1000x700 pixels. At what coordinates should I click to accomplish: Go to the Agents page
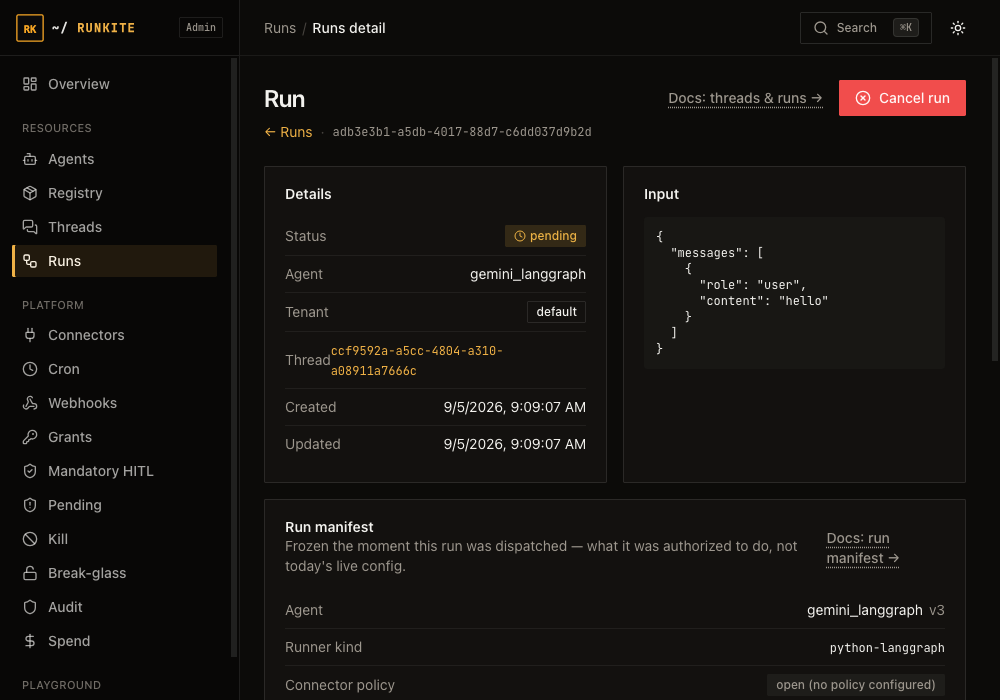[x=115, y=159]
